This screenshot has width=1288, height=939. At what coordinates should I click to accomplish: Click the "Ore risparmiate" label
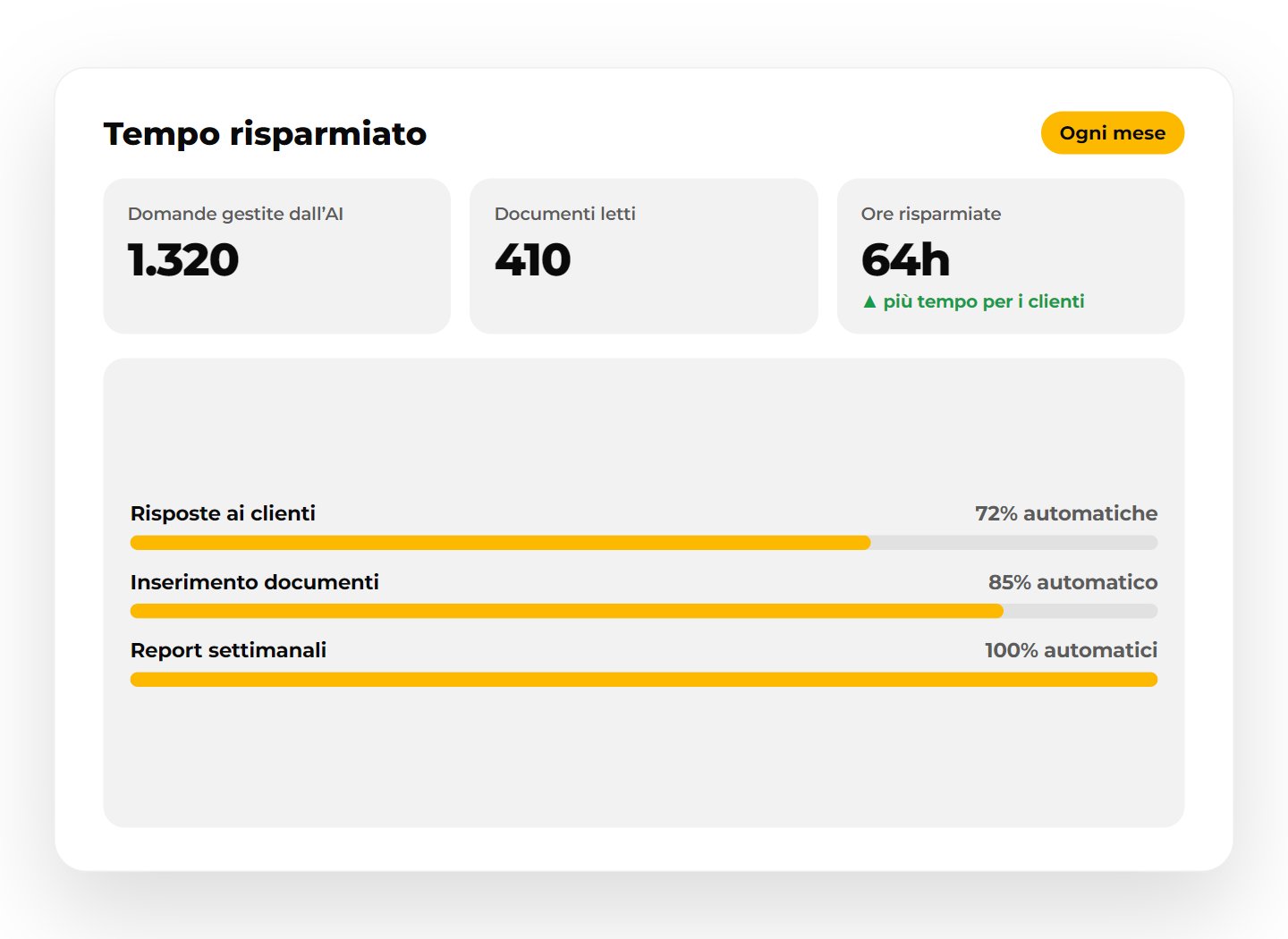pyautogui.click(x=931, y=214)
